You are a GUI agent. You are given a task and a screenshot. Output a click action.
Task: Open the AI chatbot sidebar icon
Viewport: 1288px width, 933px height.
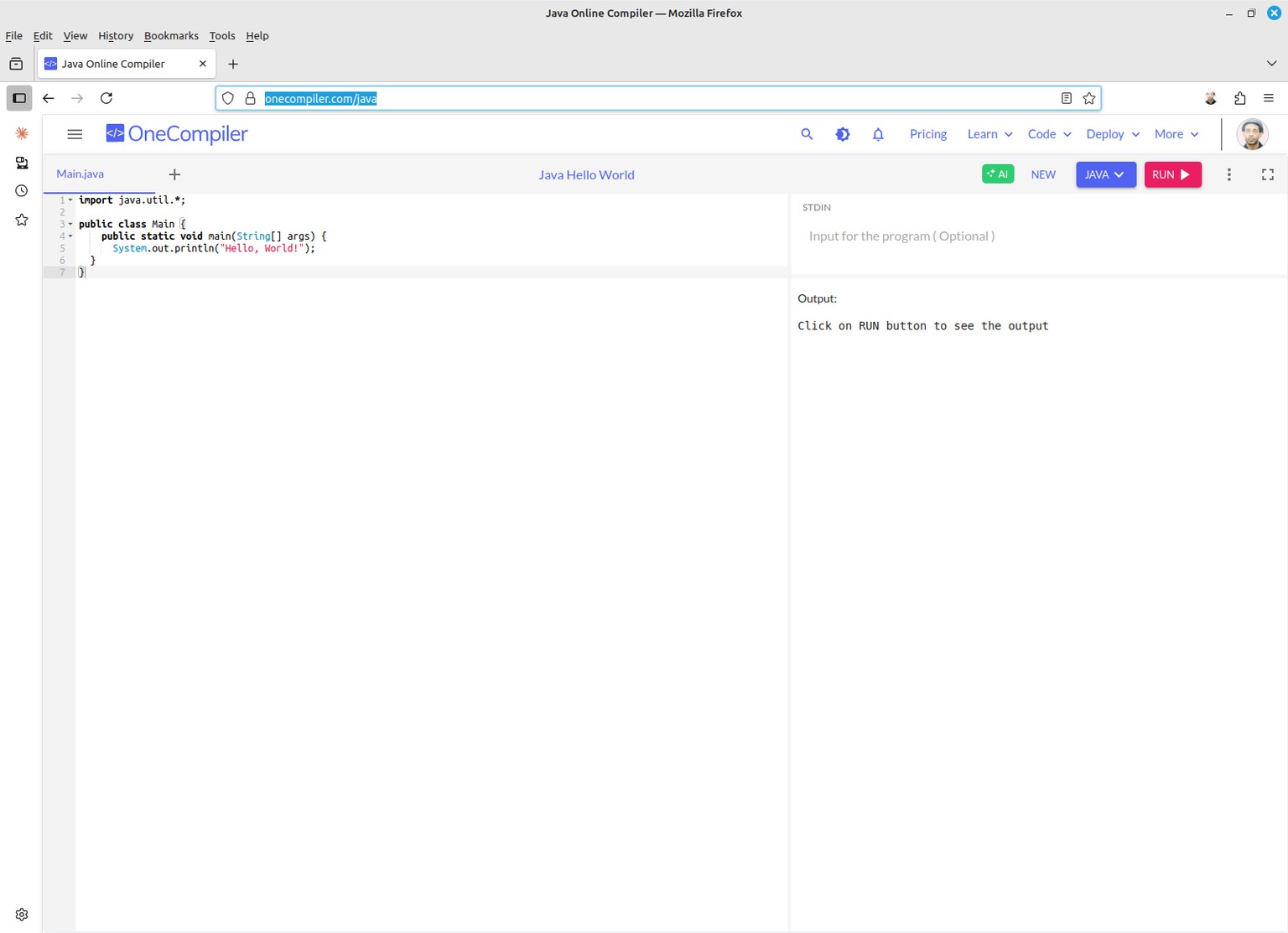click(x=22, y=133)
